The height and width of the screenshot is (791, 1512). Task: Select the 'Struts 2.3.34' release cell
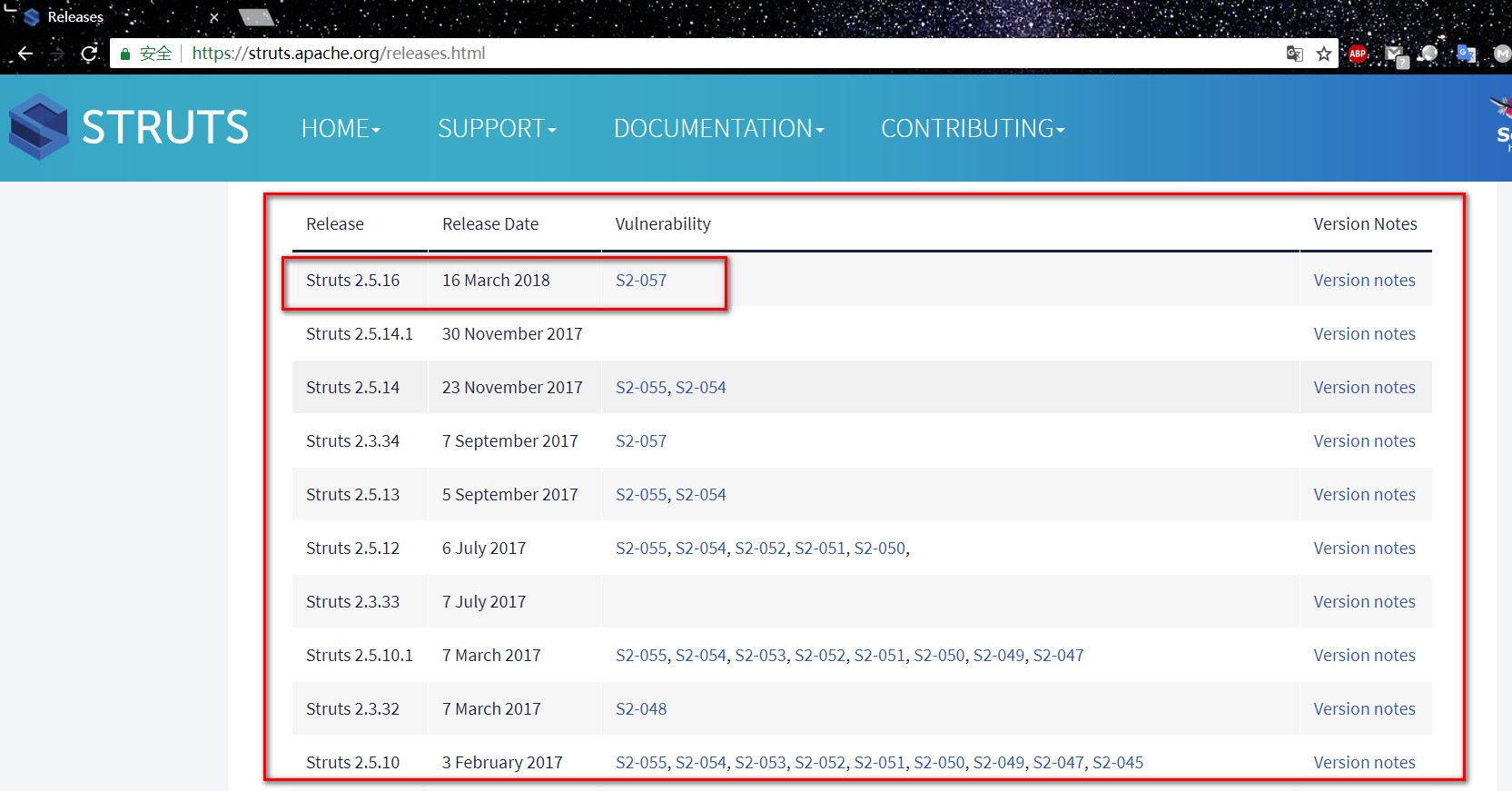[360, 441]
